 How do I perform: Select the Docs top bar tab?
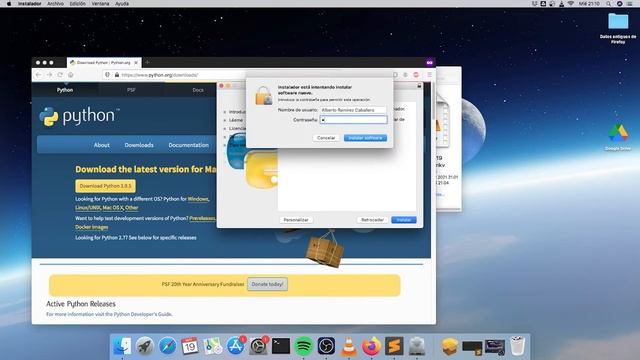coord(198,90)
